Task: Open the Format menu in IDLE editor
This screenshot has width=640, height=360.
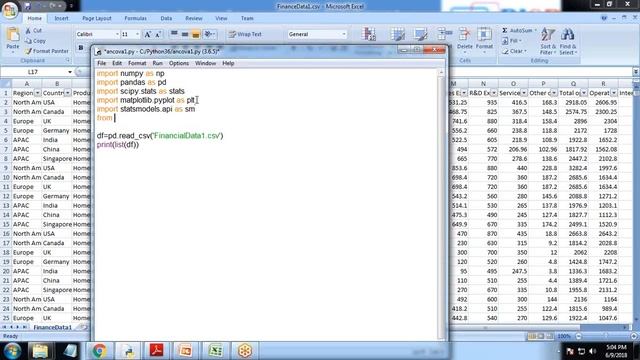Action: [137, 63]
